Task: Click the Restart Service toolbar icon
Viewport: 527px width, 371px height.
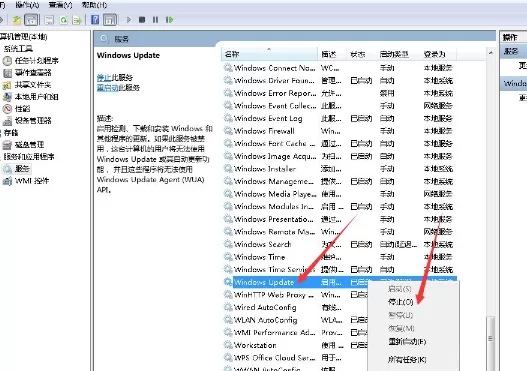Action: (x=169, y=20)
